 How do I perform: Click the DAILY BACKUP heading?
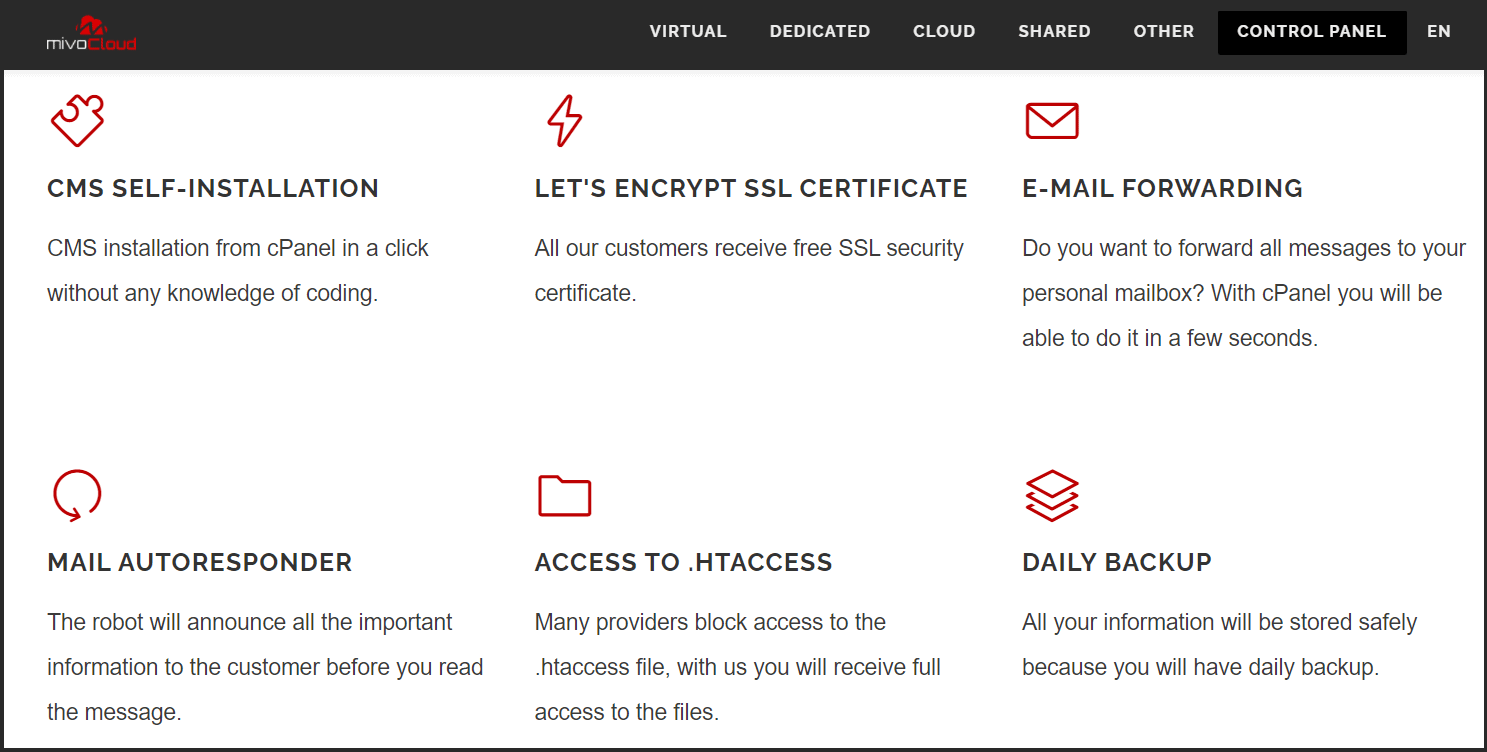(1117, 562)
